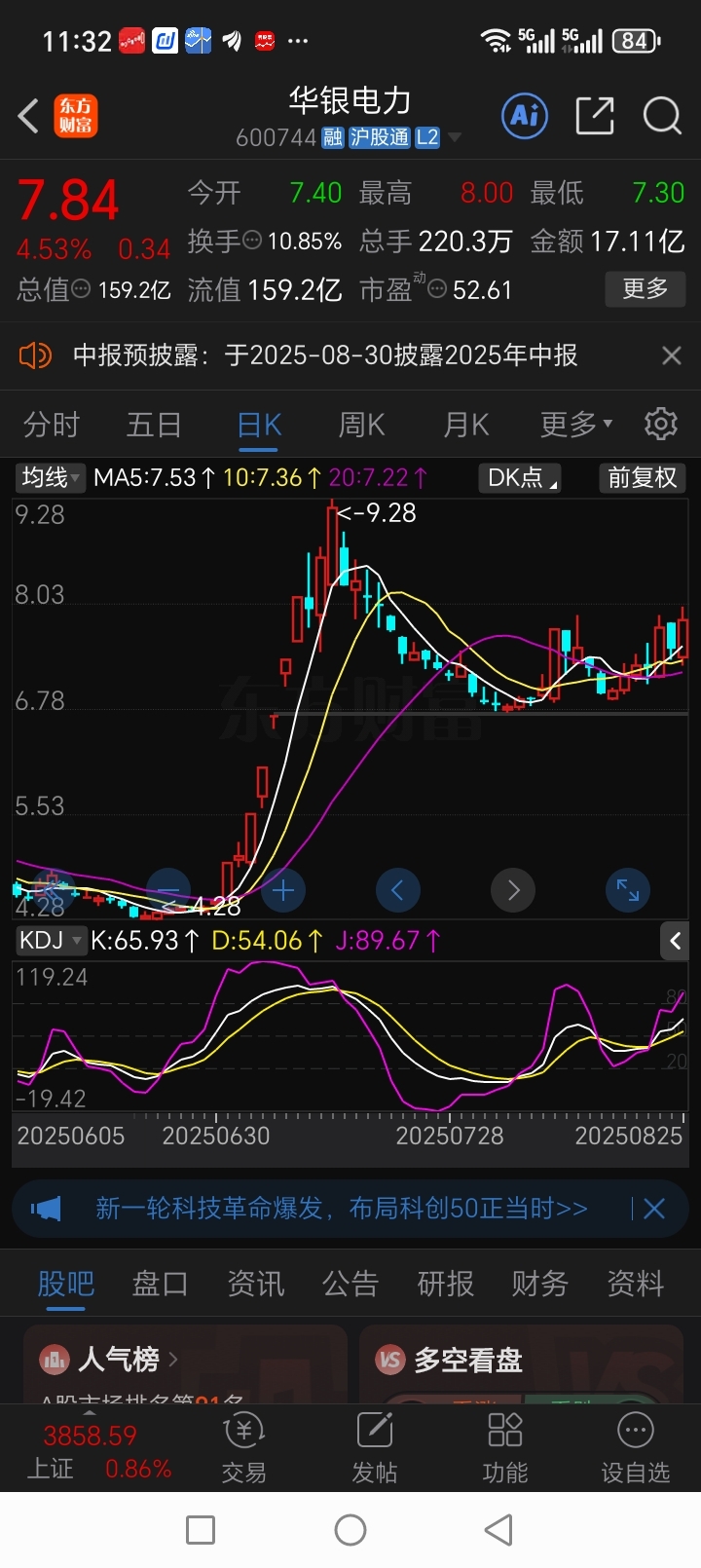Viewport: 701px width, 1568px height.
Task: Switch to 周K chart tab
Action: 361,424
